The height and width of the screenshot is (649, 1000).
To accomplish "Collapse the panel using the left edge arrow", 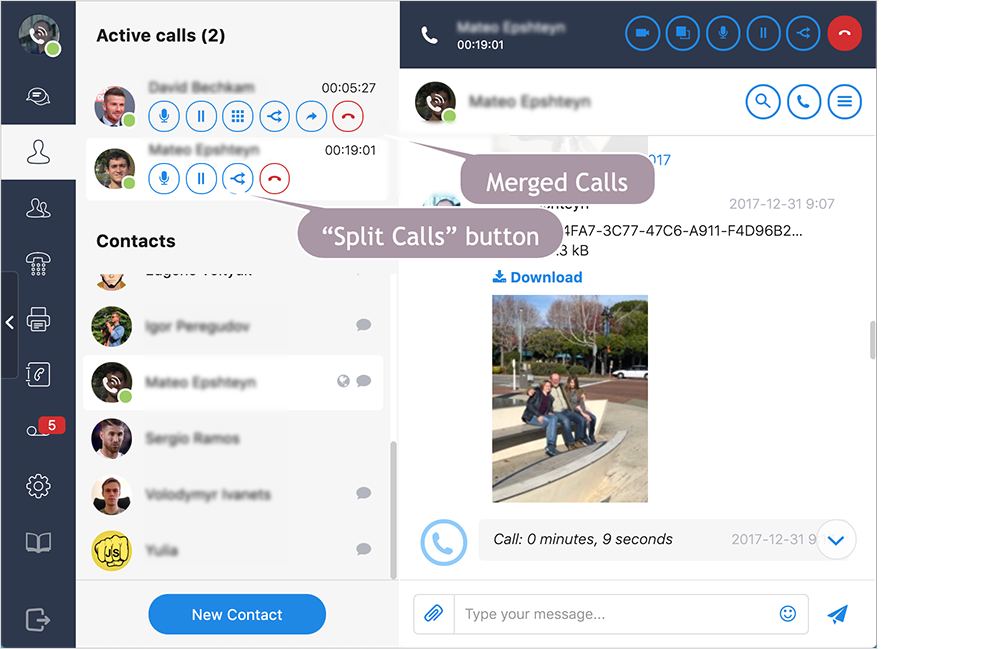I will (10, 321).
